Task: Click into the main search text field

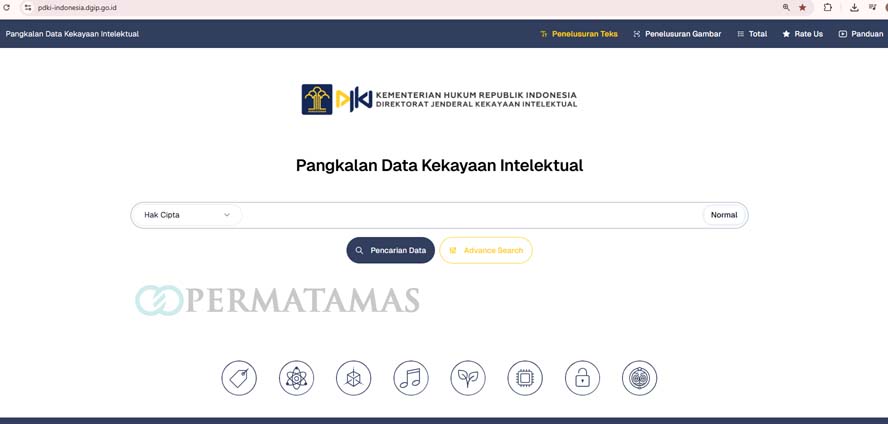Action: coord(470,215)
